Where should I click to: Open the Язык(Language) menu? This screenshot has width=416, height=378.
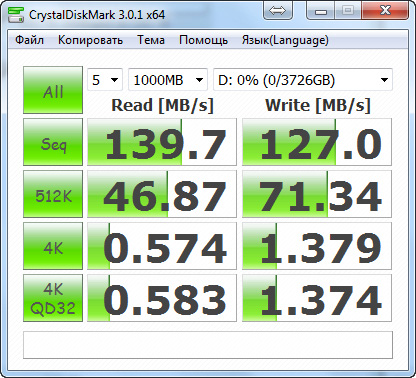(x=285, y=40)
